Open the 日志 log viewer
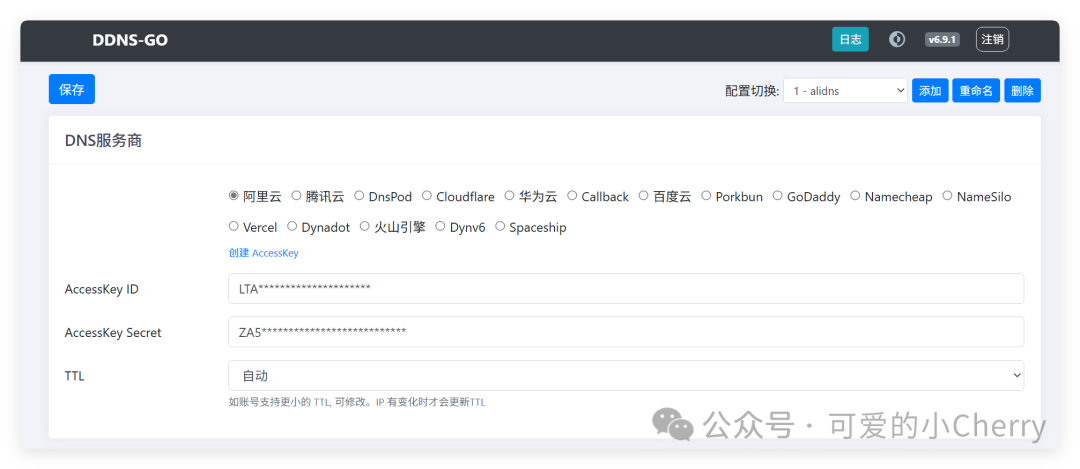Screen dimensions: 1080x469 pyautogui.click(x=850, y=39)
